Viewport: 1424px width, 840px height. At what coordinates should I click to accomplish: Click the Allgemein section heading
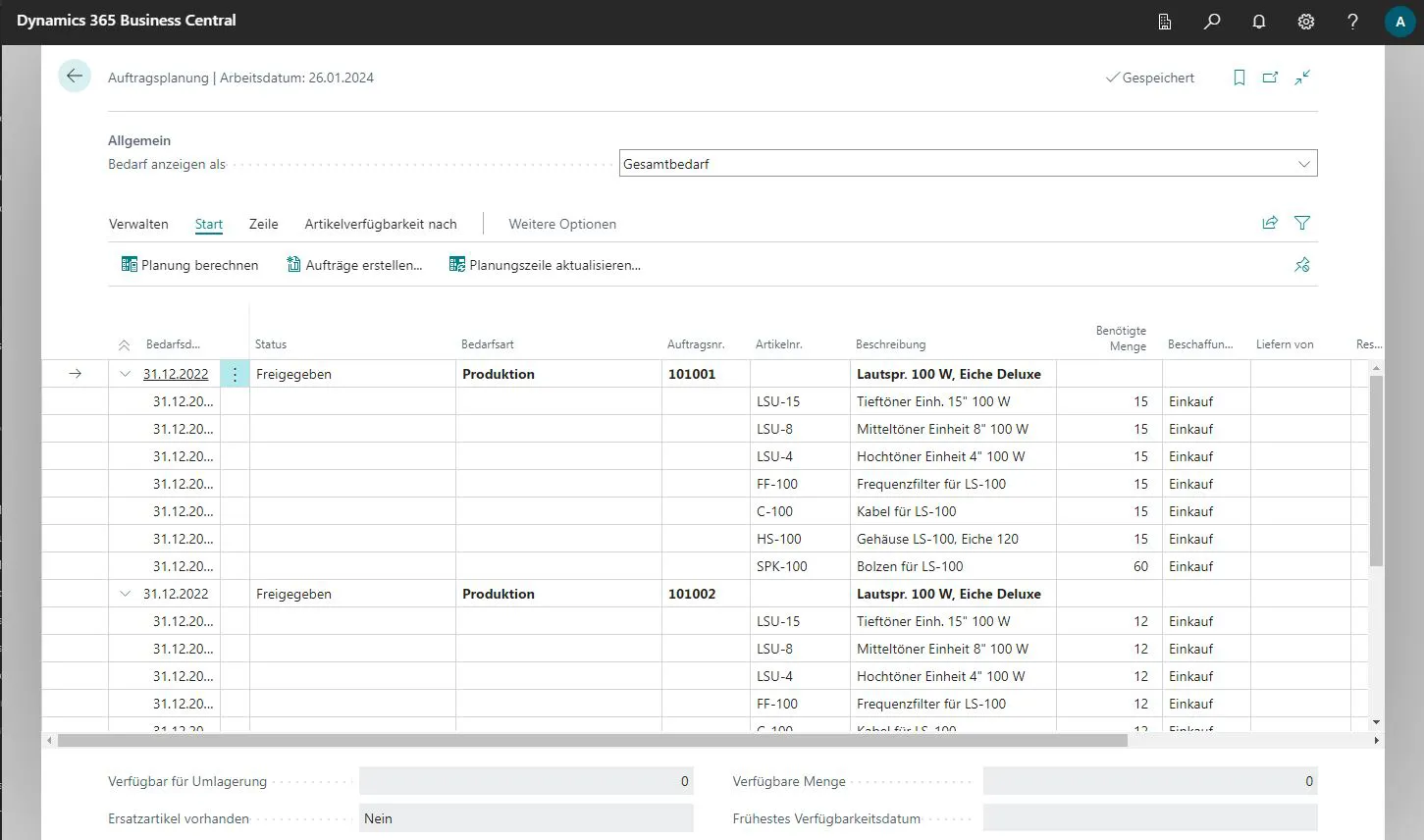pos(139,140)
